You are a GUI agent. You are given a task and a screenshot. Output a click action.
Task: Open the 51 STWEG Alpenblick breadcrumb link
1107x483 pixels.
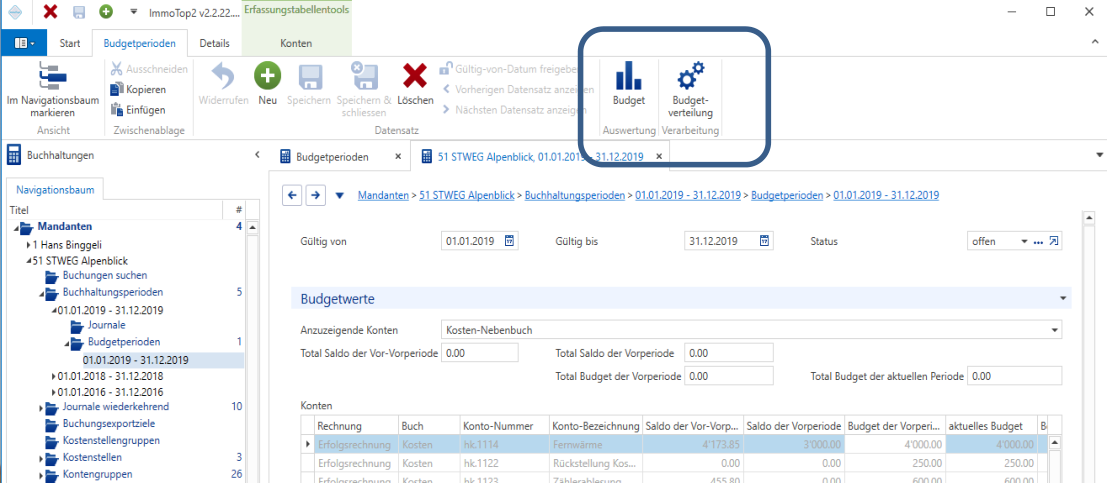[x=468, y=195]
